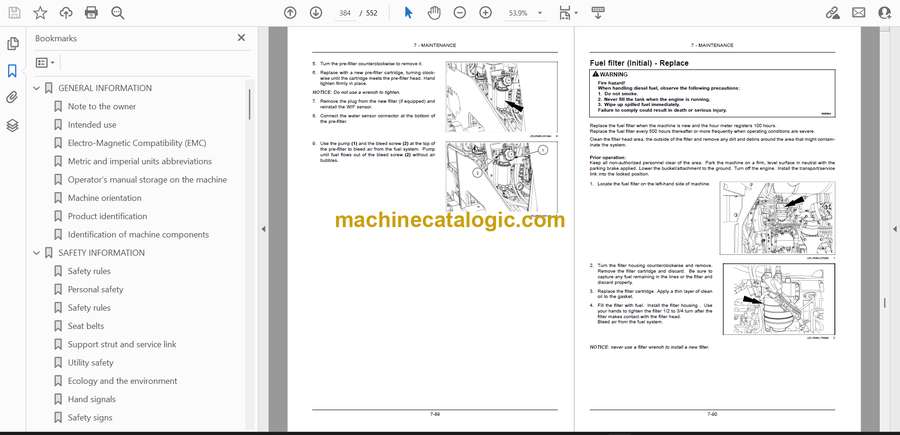Go to the previous page arrow
Viewport: 900px width, 435px height.
[290, 13]
